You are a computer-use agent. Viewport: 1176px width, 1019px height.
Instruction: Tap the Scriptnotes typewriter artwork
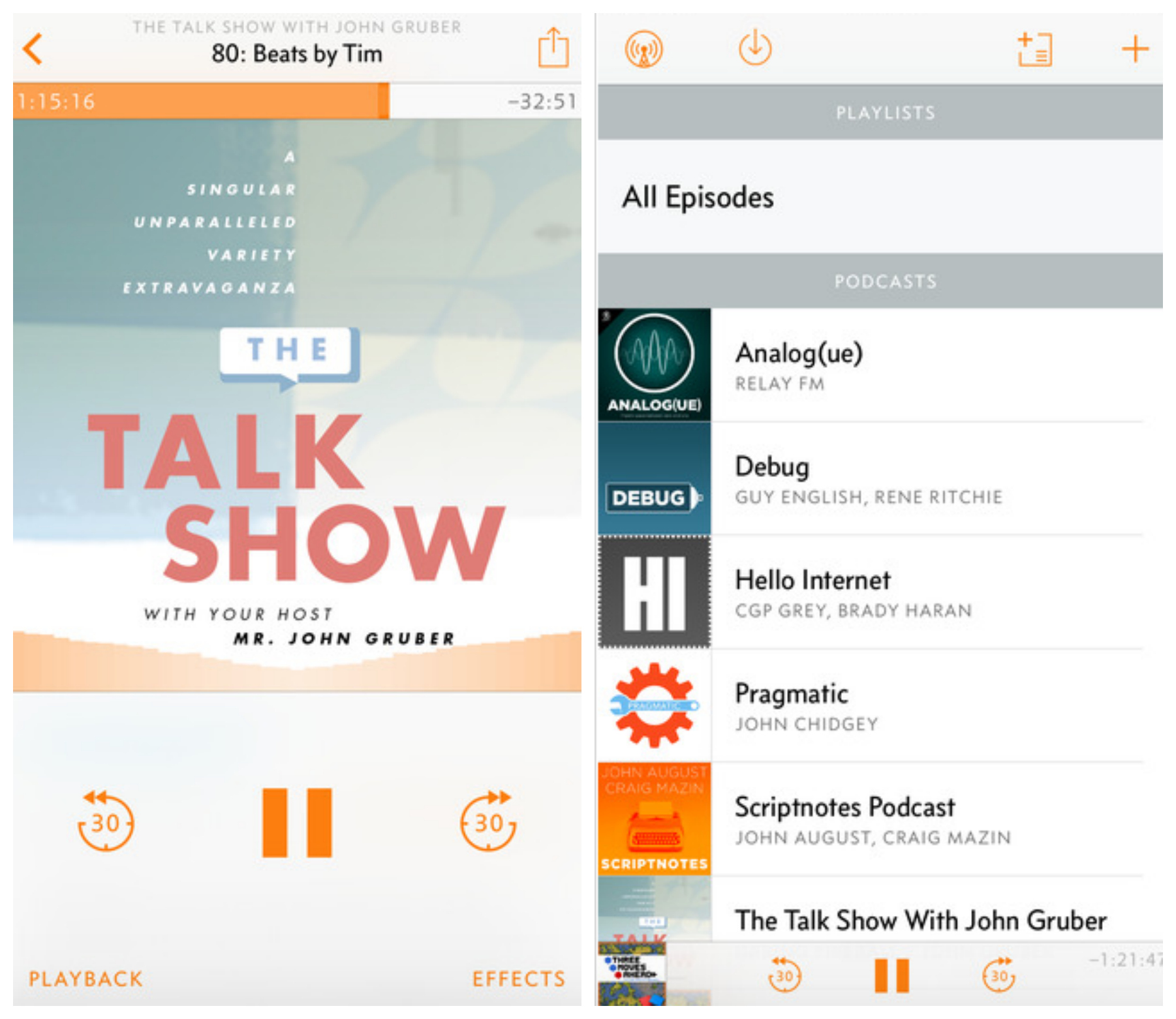coord(654,819)
